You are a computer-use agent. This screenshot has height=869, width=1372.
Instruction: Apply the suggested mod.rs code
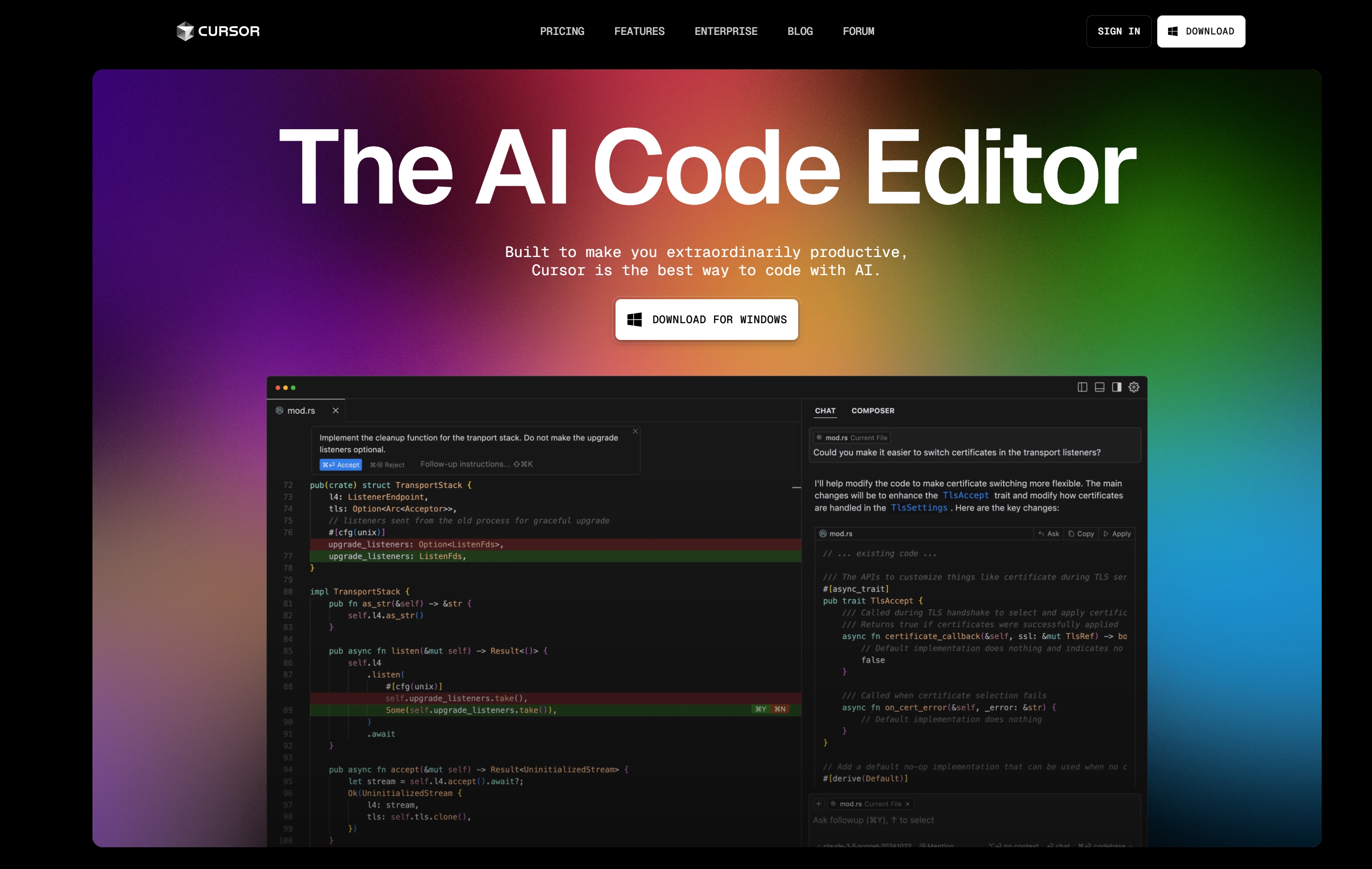(x=1117, y=534)
